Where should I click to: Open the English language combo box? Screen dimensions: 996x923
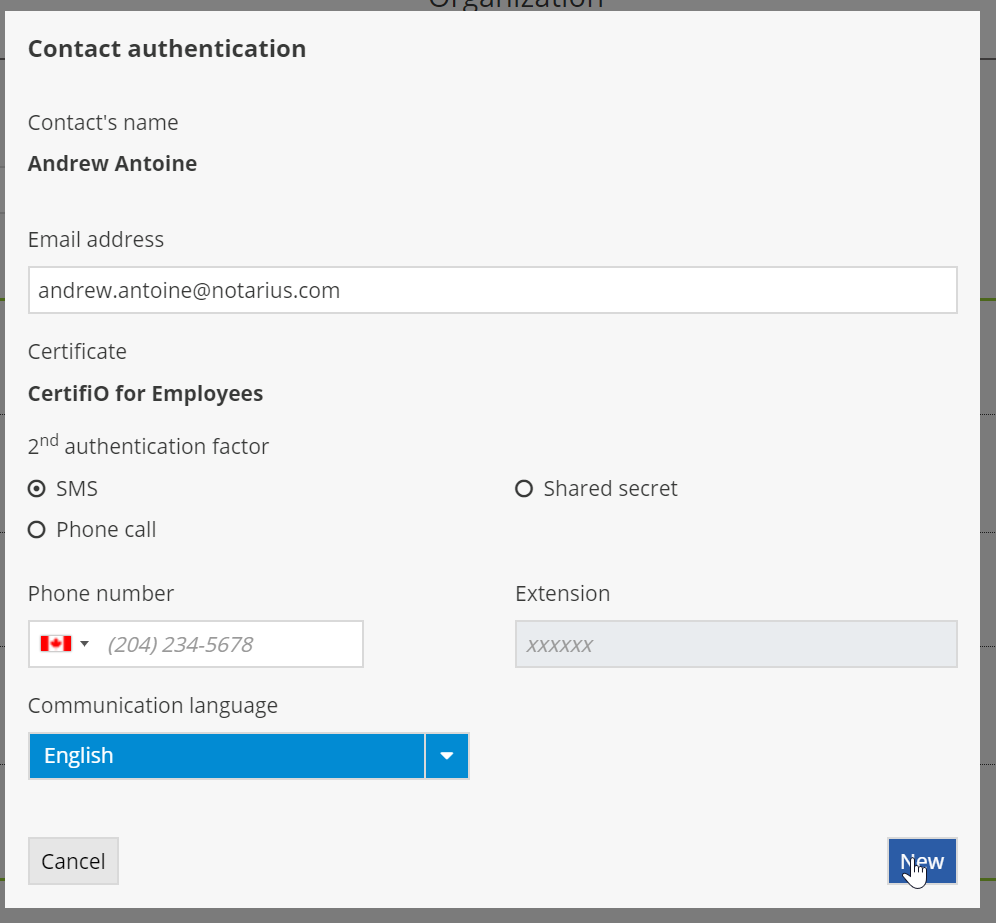[227, 756]
